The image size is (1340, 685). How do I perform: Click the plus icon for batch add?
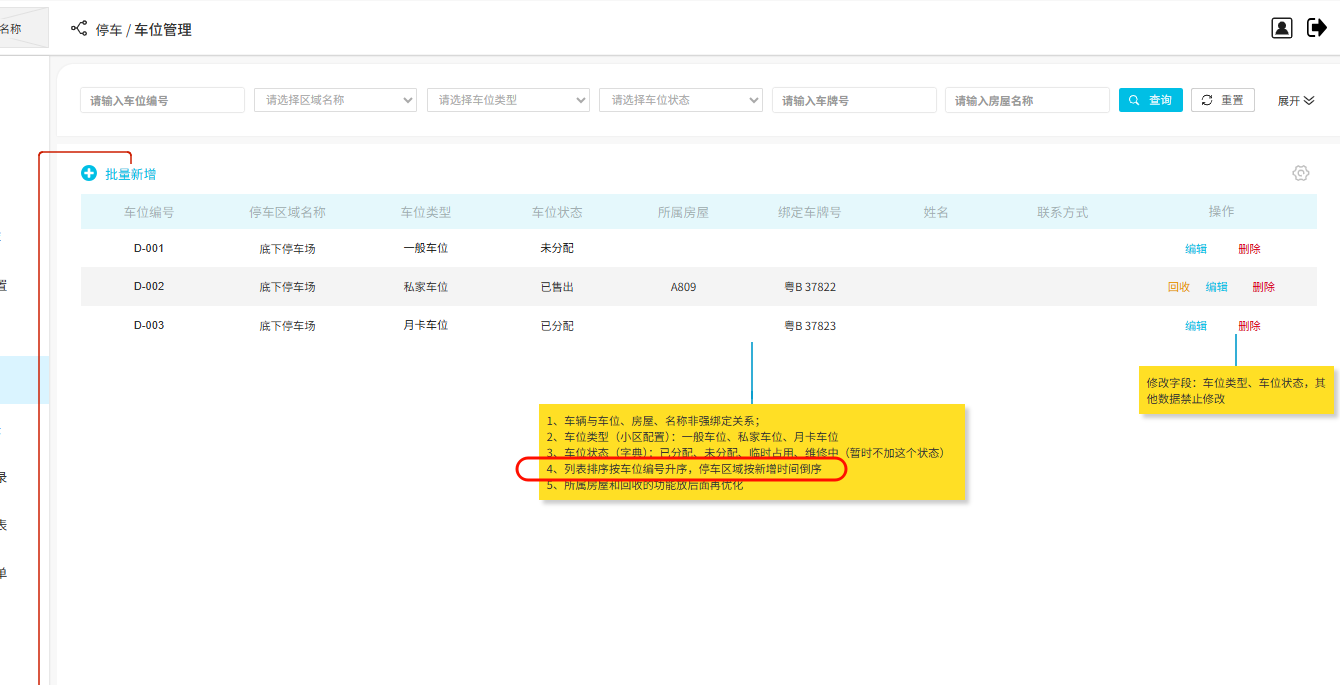click(x=89, y=174)
